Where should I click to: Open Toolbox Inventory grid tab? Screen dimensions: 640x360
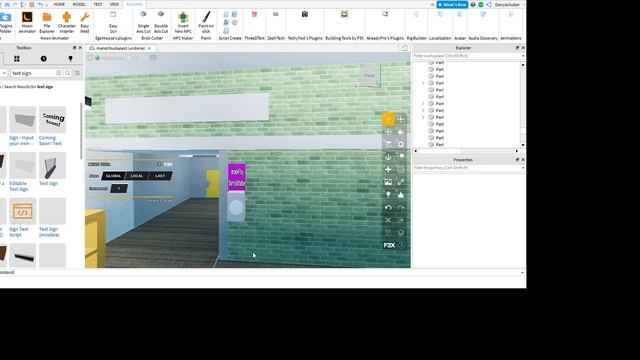[17, 59]
